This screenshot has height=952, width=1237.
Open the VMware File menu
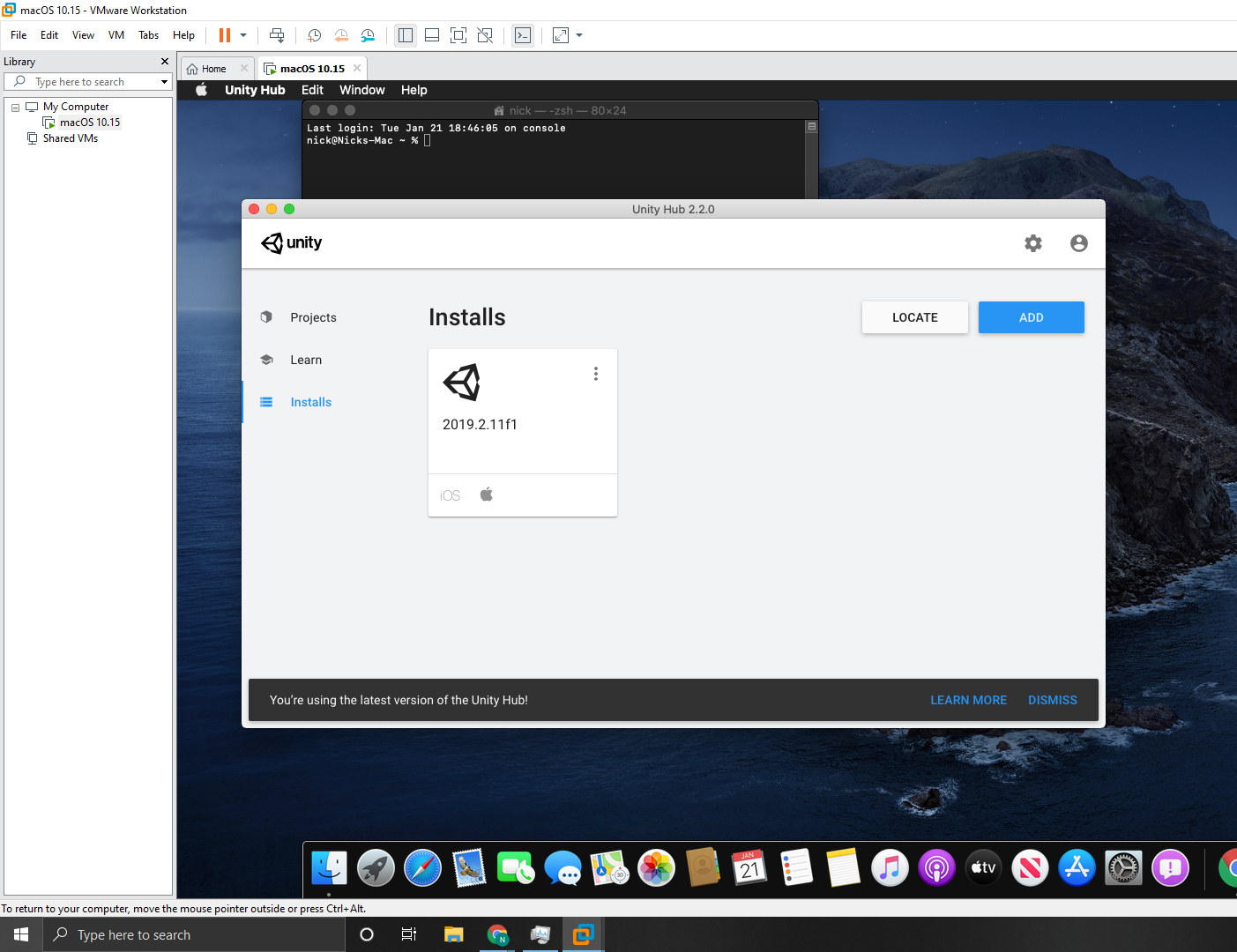[19, 35]
